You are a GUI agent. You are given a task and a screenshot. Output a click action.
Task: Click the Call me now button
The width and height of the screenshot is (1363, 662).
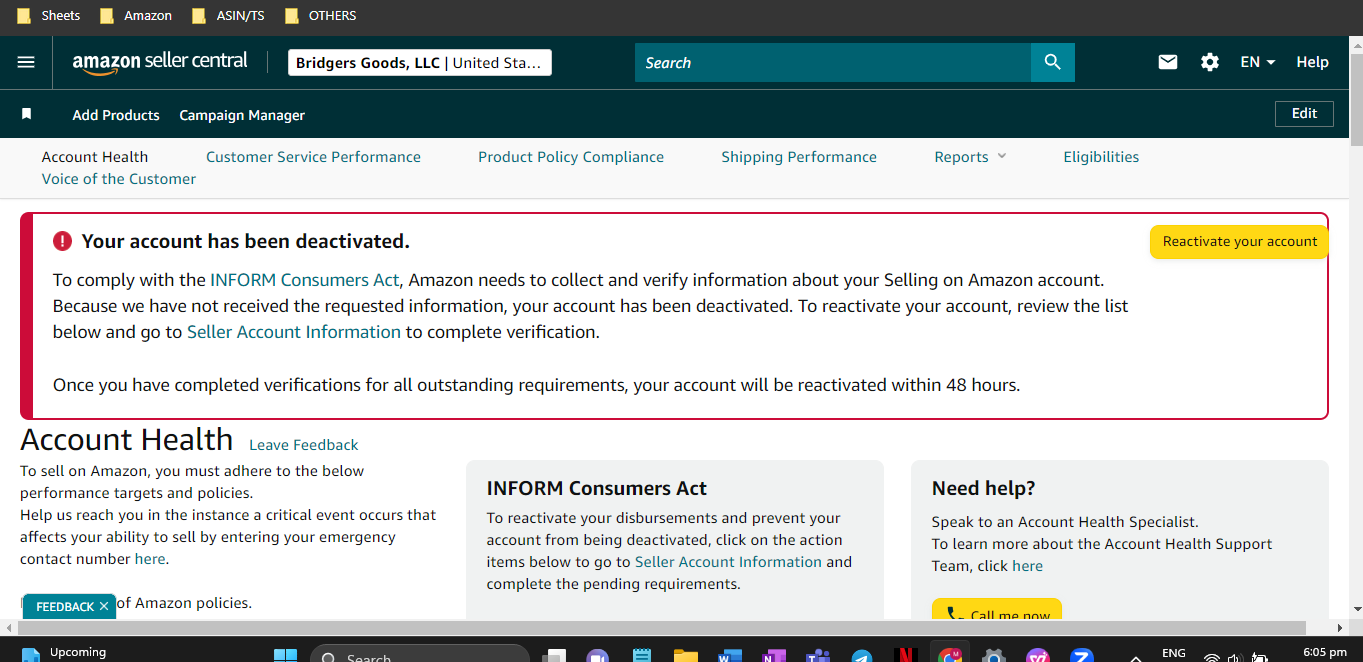pyautogui.click(x=997, y=611)
